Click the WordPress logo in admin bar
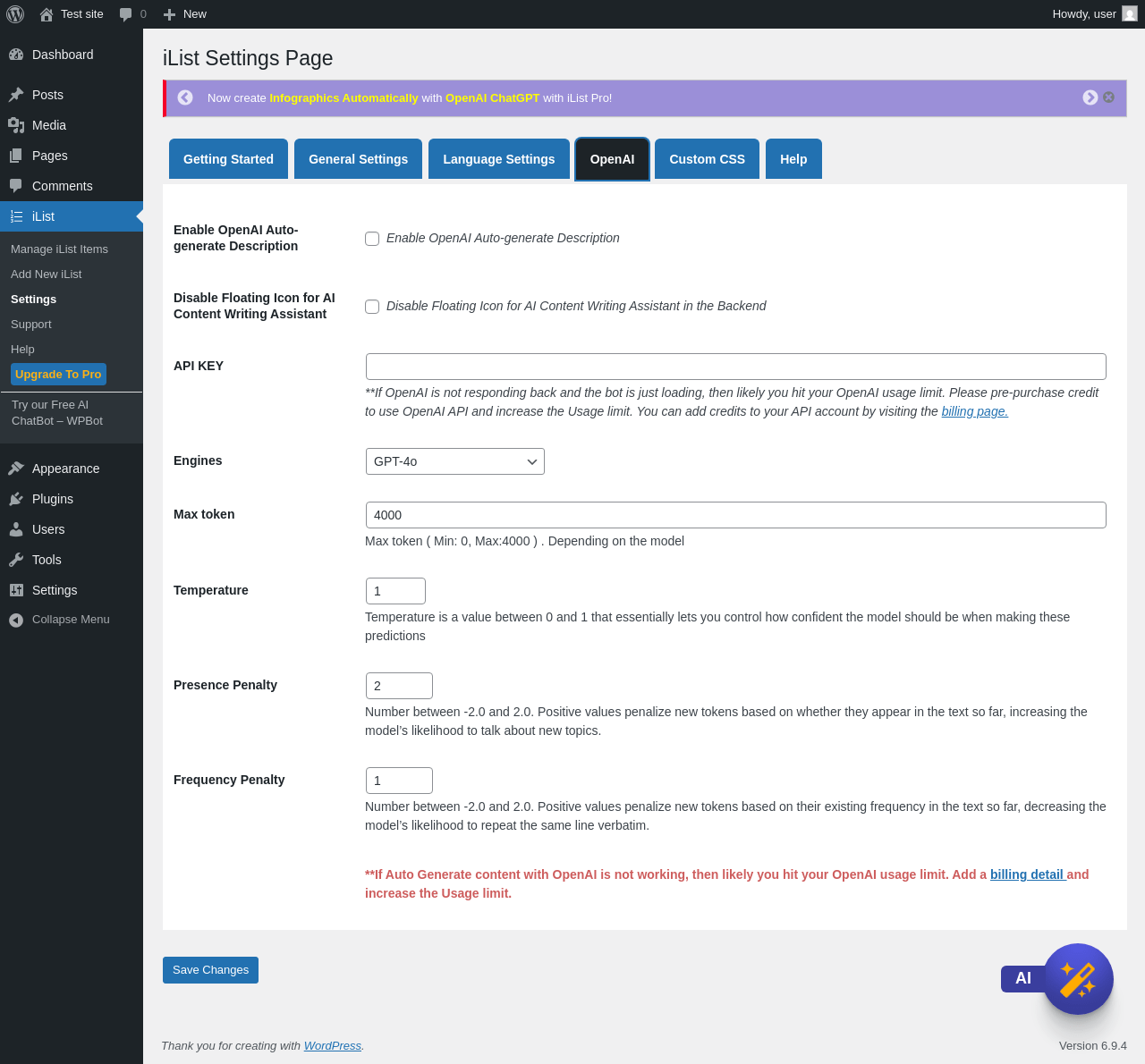1145x1064 pixels. click(15, 14)
